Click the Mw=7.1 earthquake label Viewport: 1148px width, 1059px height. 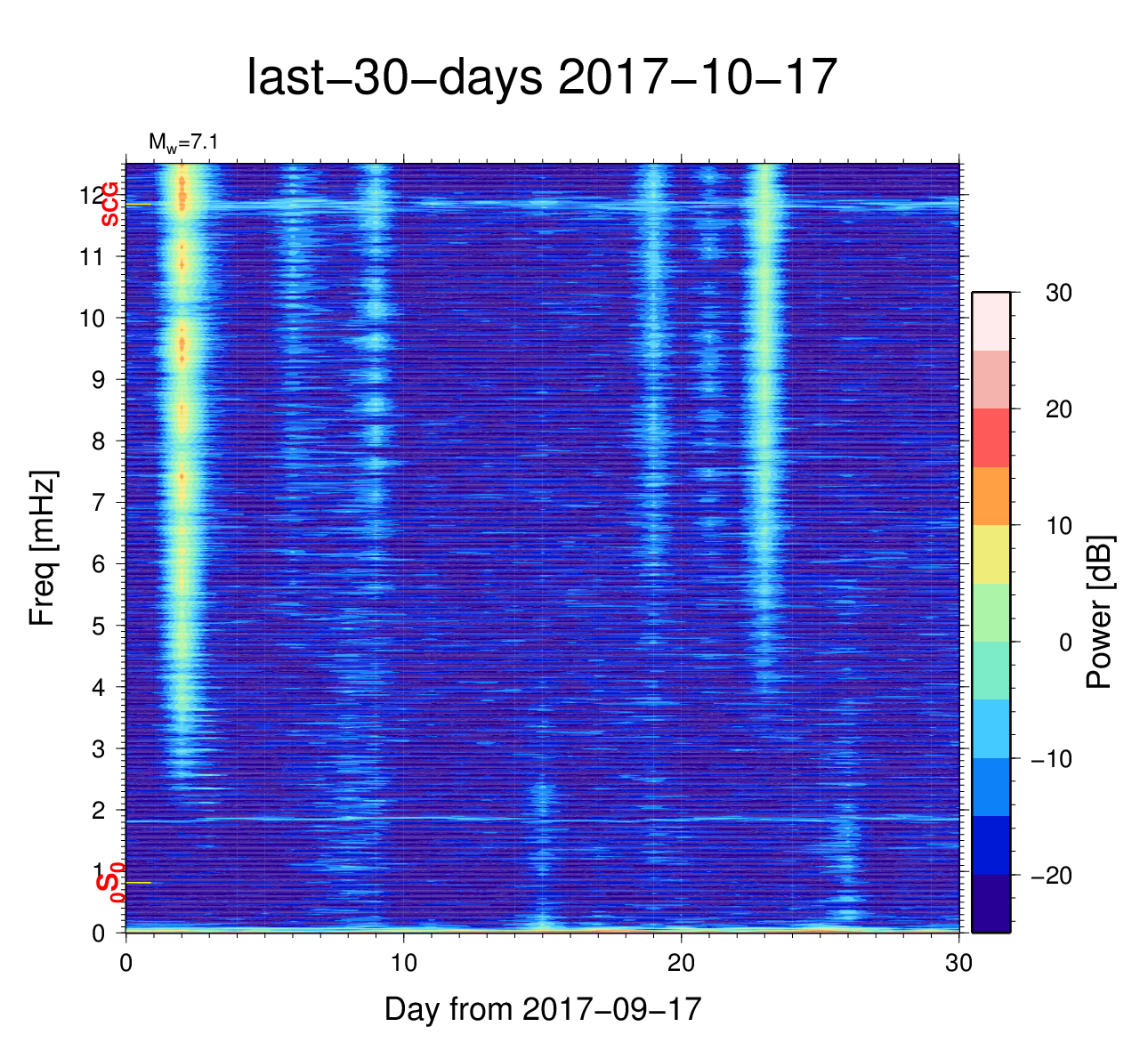click(183, 142)
